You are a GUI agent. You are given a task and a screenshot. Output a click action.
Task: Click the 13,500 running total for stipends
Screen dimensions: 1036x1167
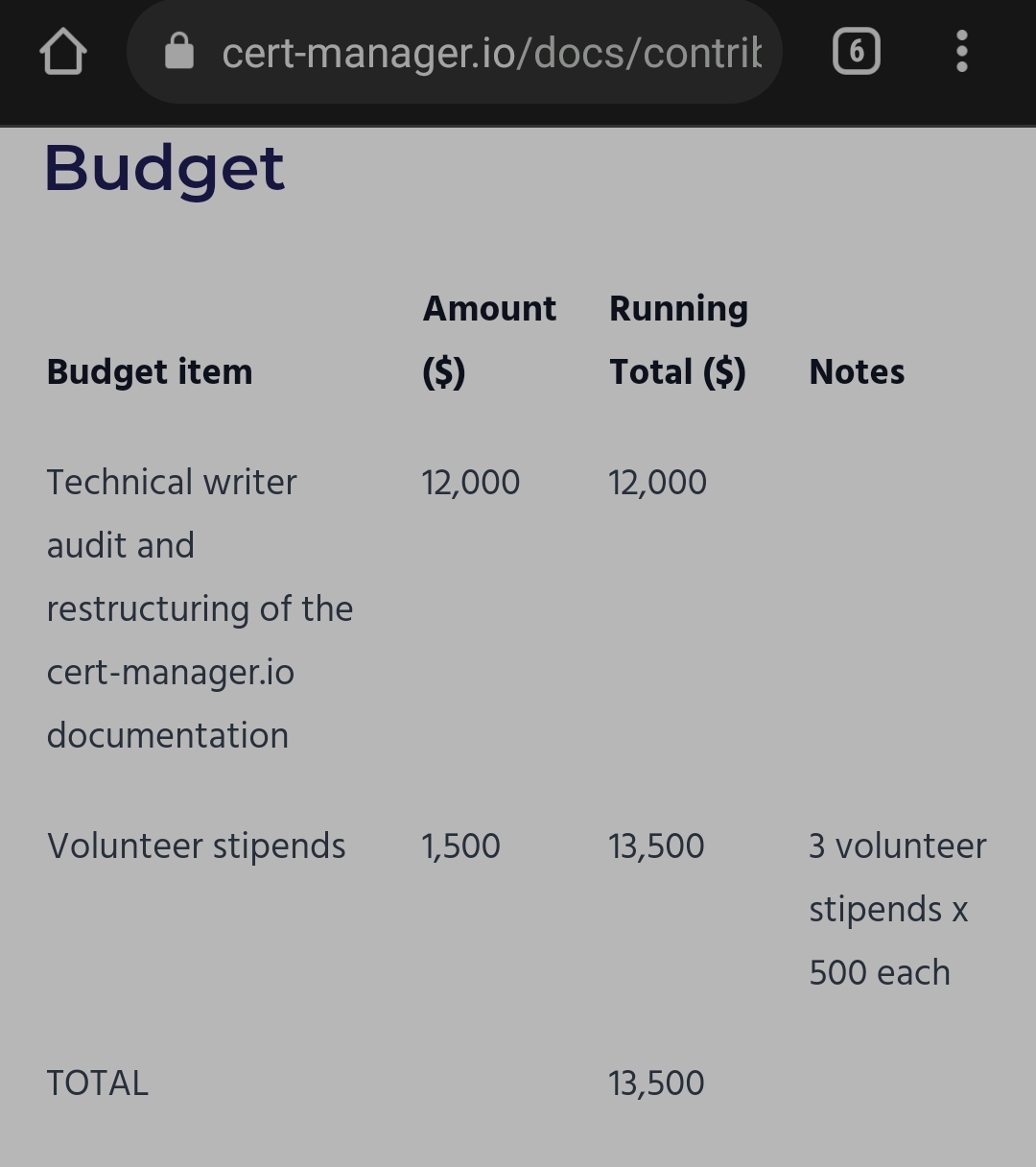coord(656,846)
